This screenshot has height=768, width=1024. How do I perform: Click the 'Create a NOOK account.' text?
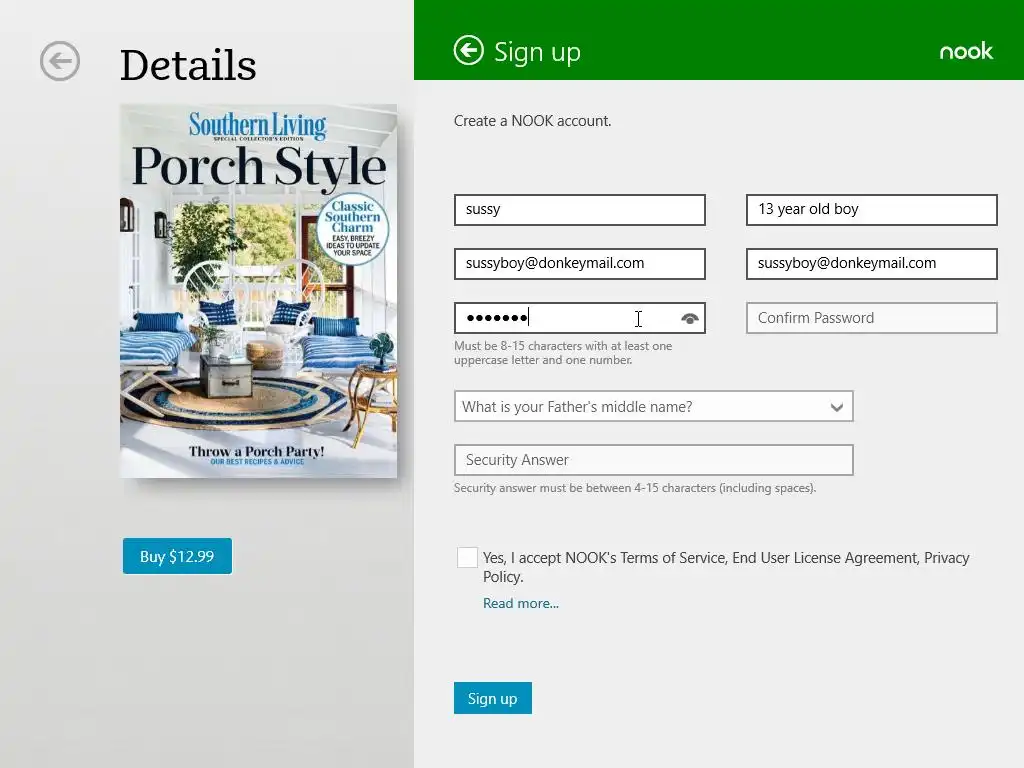[x=532, y=121]
